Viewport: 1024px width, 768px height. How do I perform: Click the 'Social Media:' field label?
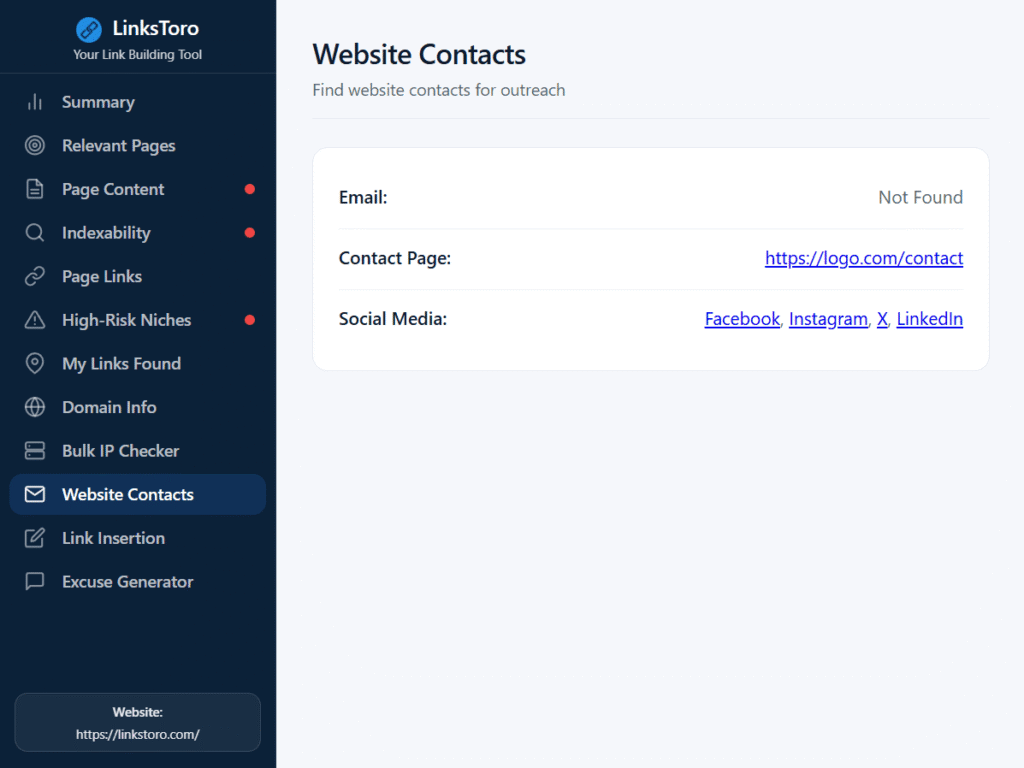pyautogui.click(x=393, y=319)
